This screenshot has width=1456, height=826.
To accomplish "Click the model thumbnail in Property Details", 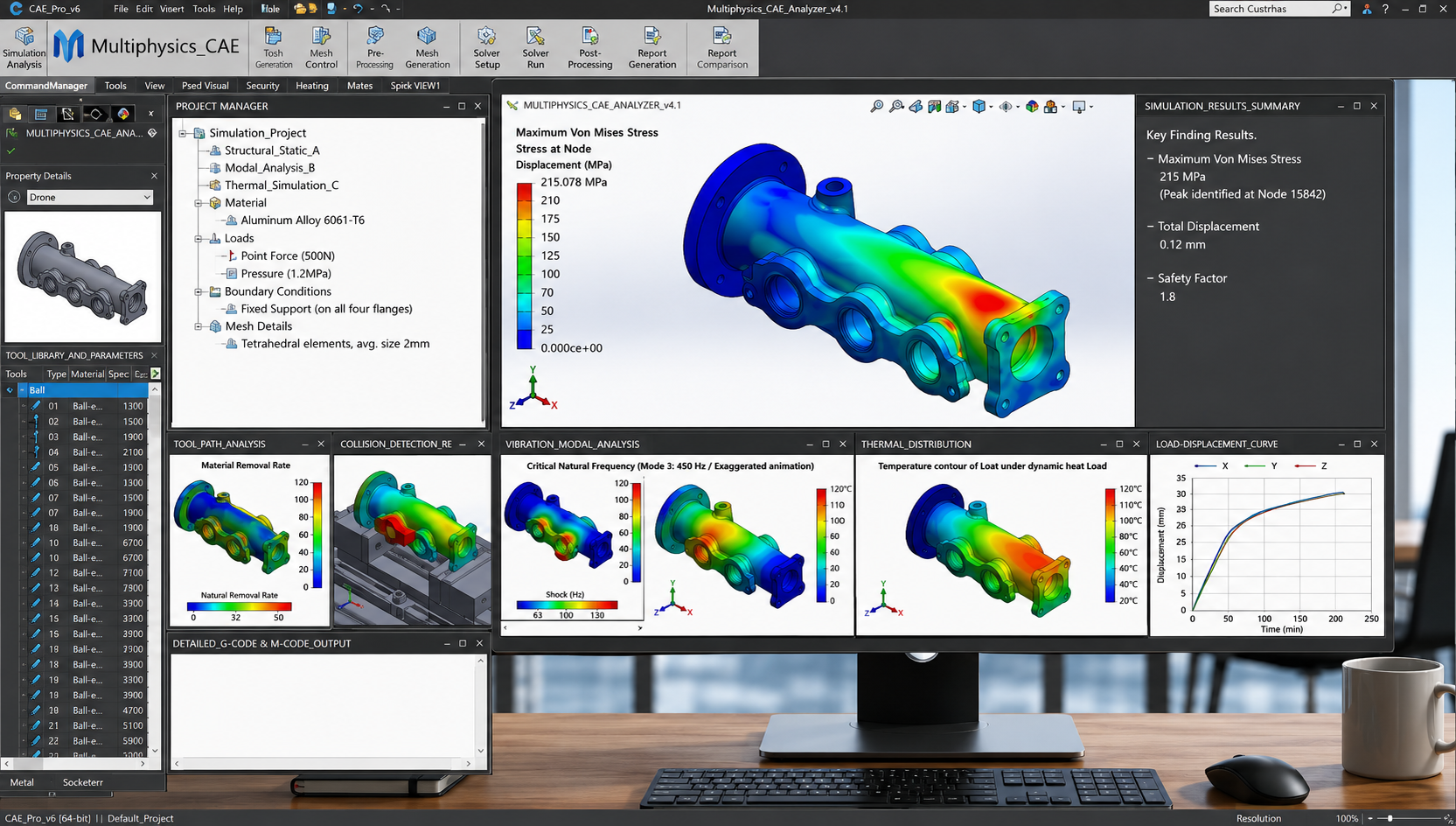I will coord(83,276).
